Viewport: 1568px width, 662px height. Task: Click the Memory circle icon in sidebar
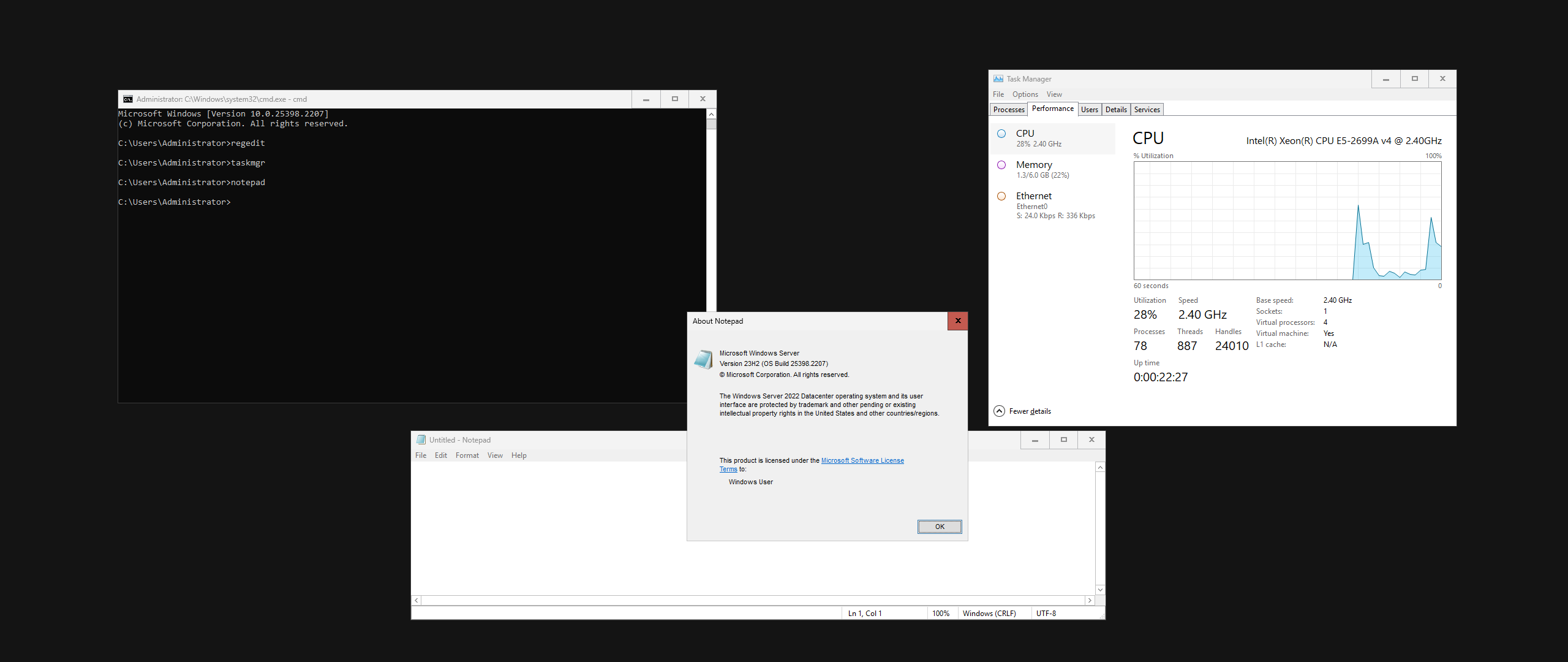(x=1001, y=165)
